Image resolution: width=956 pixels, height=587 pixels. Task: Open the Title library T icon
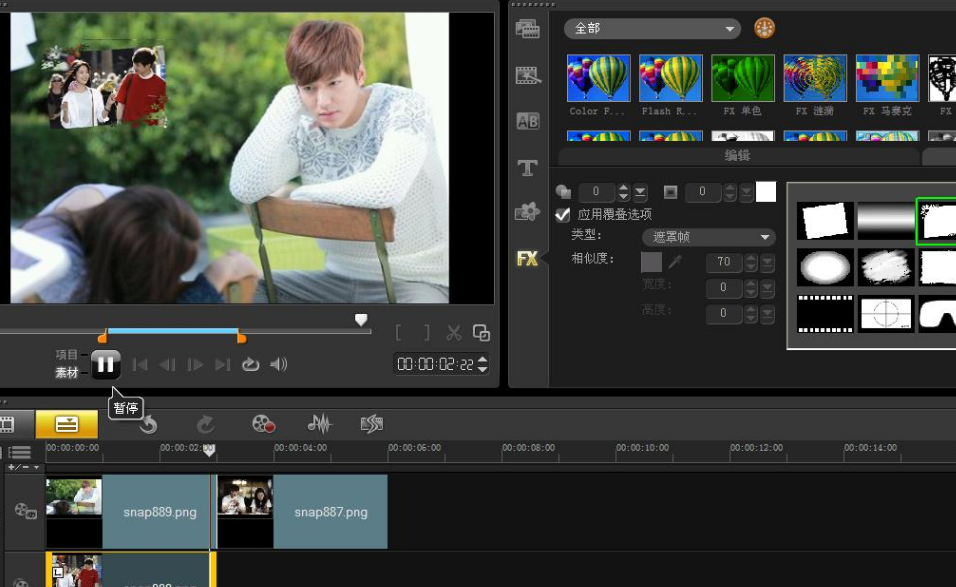[x=527, y=168]
